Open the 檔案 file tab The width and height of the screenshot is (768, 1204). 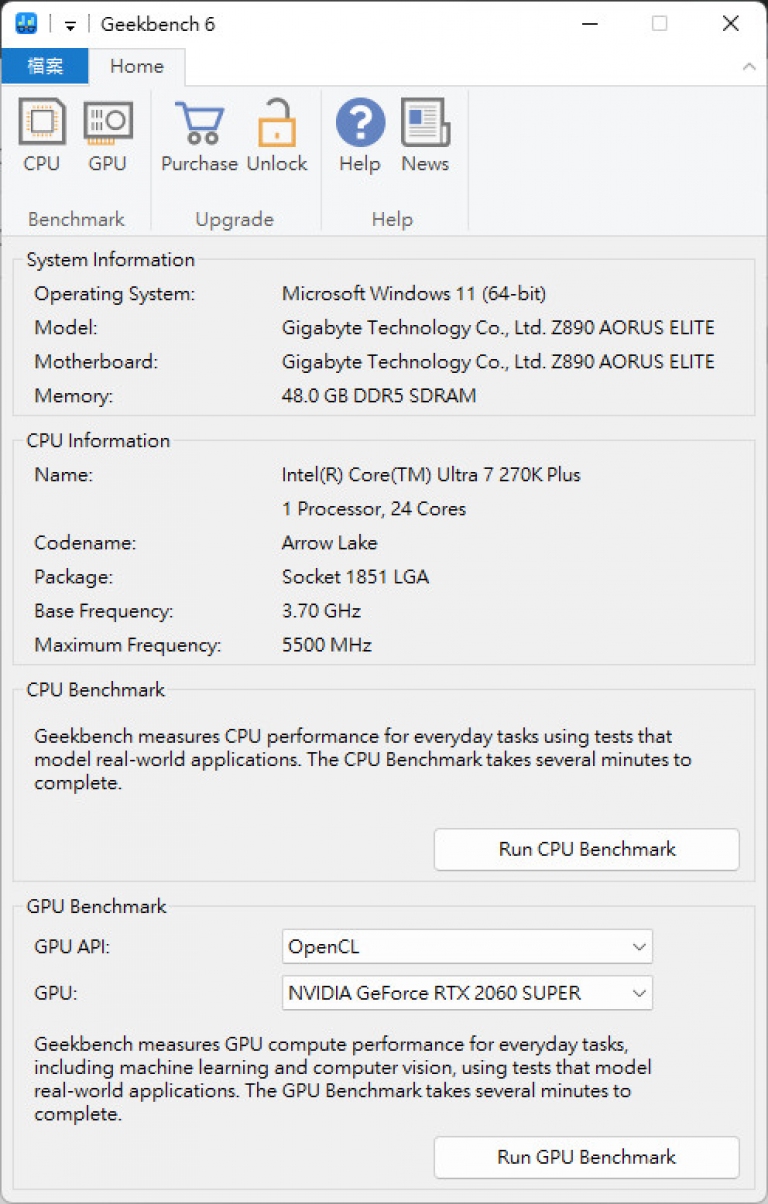click(45, 66)
